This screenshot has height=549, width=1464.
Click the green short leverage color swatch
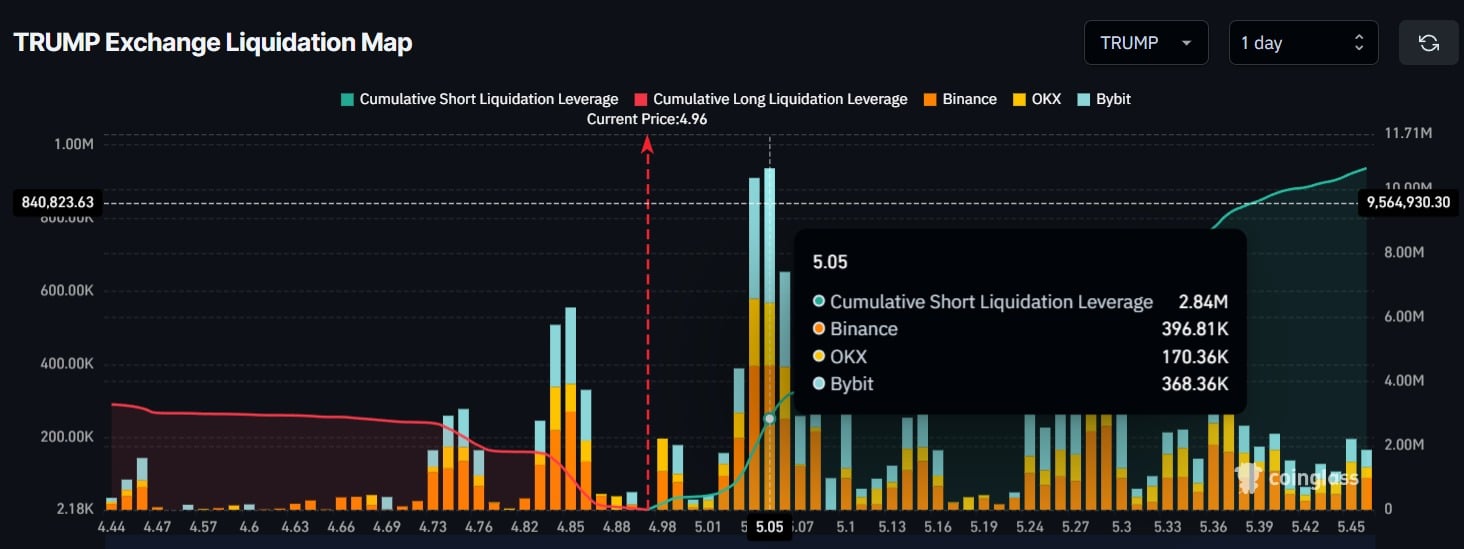(347, 99)
